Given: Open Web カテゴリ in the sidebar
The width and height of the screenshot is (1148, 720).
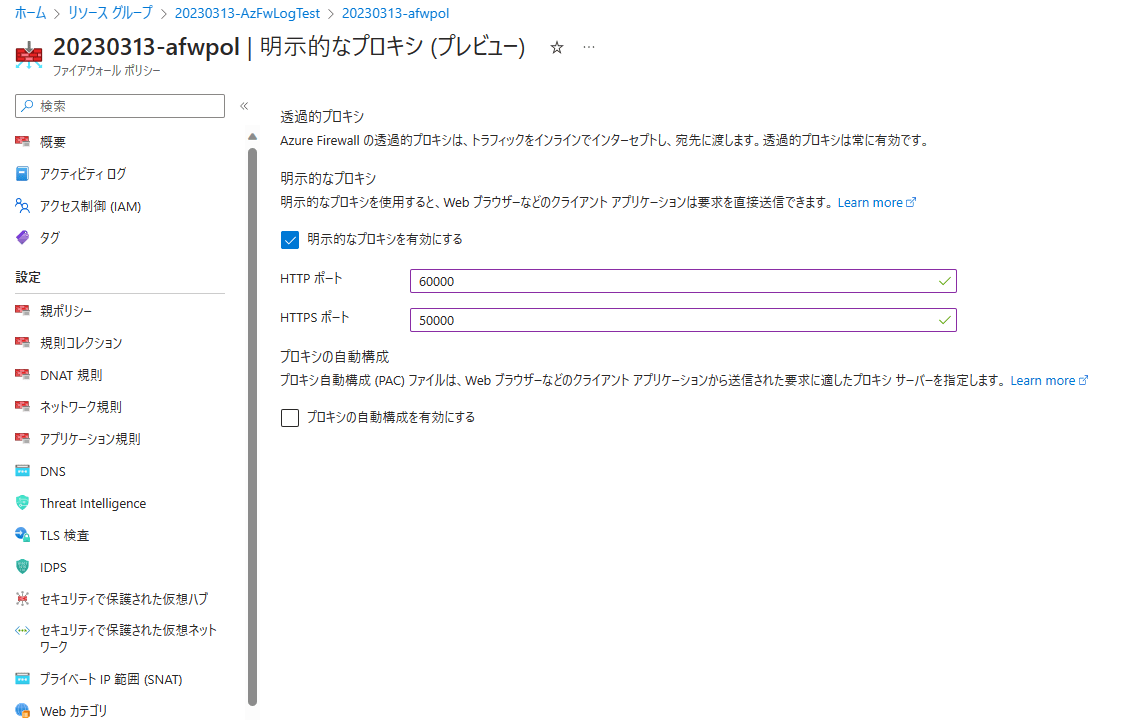Looking at the screenshot, I should coord(73,711).
